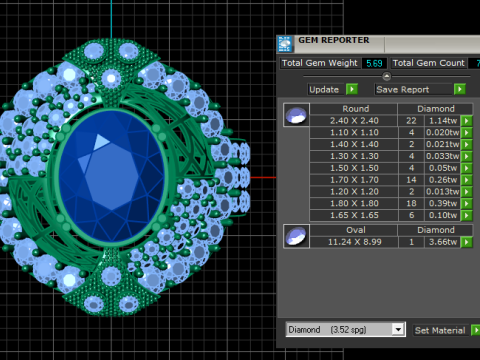480x360 pixels.
Task: Click the 1.65 X 1.65 size cell
Action: click(354, 215)
